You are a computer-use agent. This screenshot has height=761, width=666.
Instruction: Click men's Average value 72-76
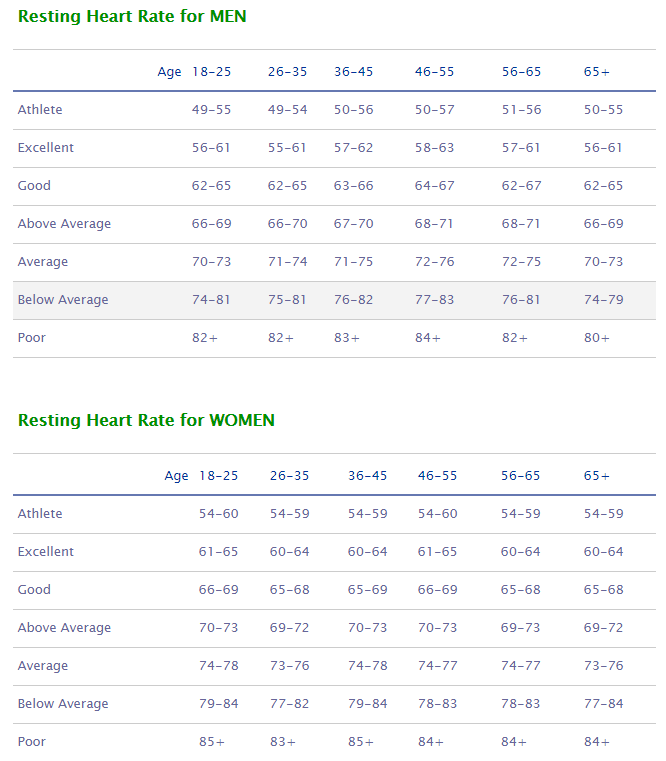tap(434, 262)
